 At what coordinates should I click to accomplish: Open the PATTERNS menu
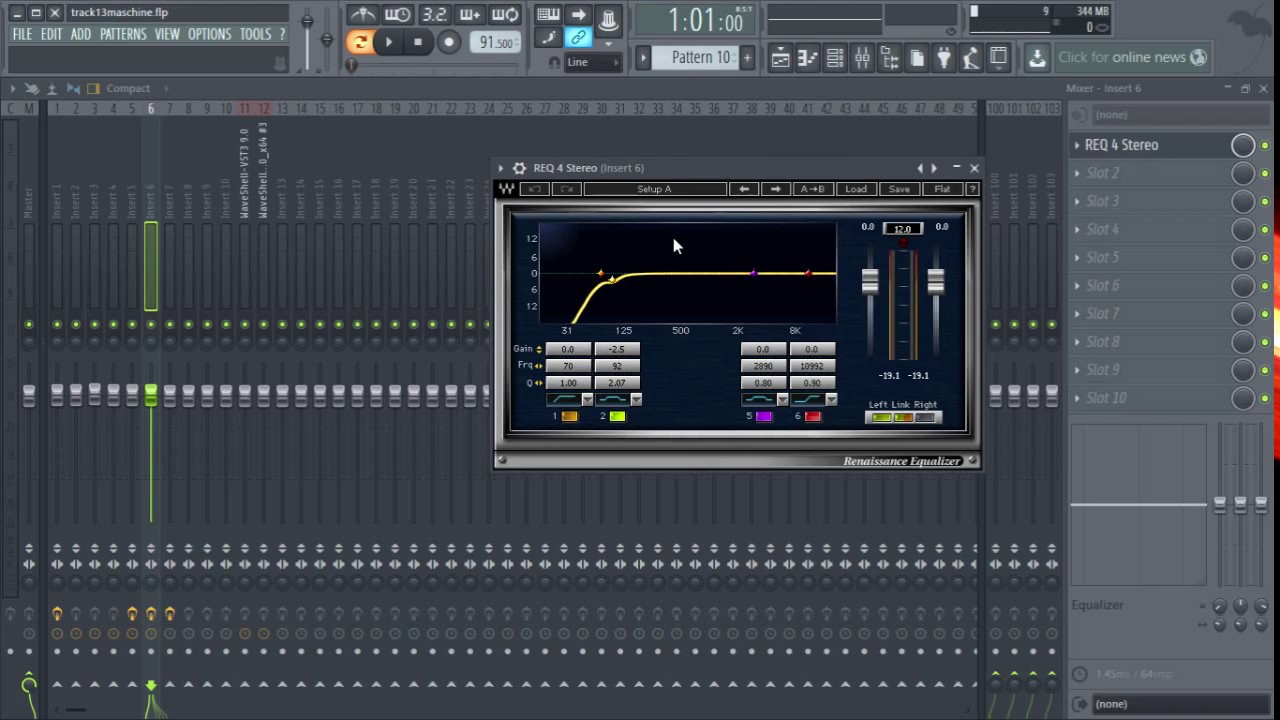[123, 34]
